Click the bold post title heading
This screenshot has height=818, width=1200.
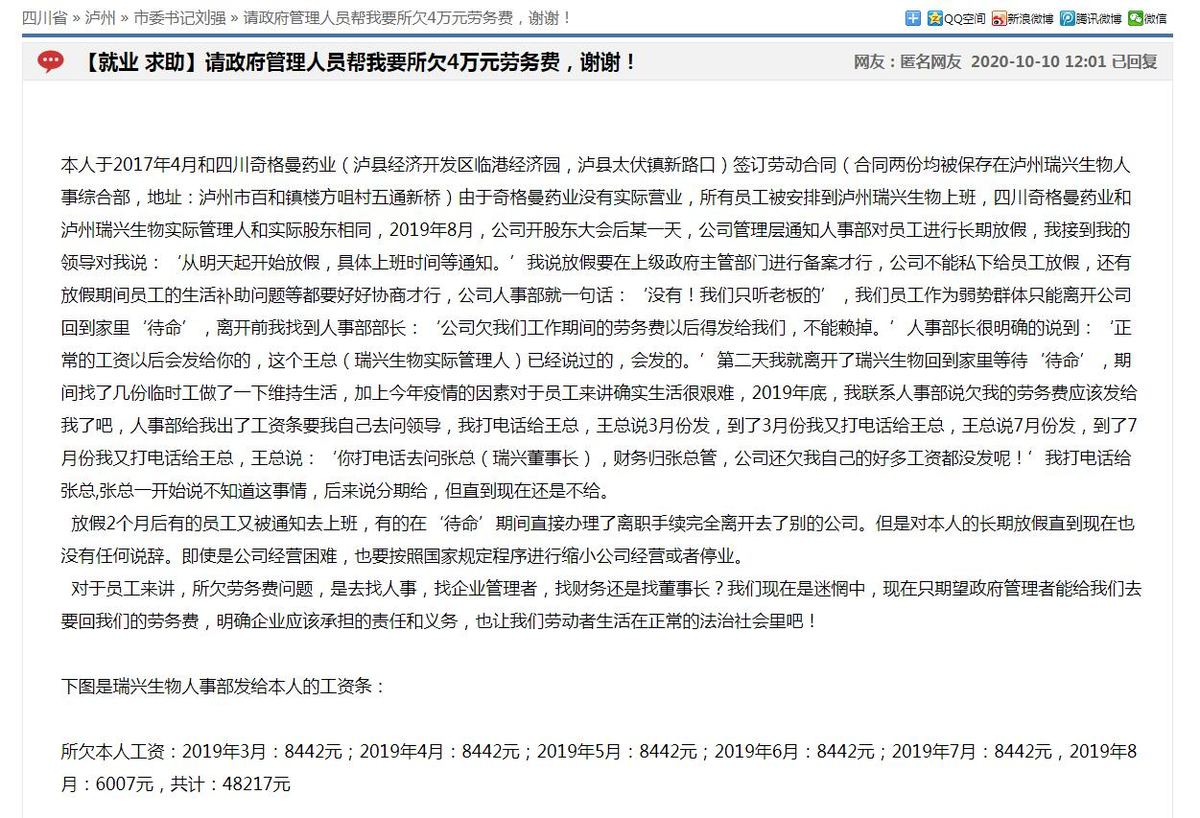click(360, 63)
